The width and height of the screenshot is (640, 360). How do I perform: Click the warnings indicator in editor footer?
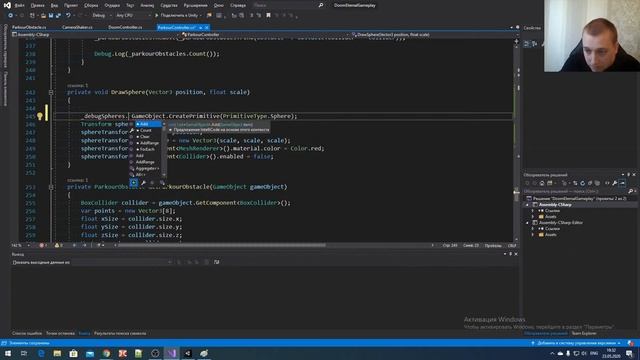point(59,245)
